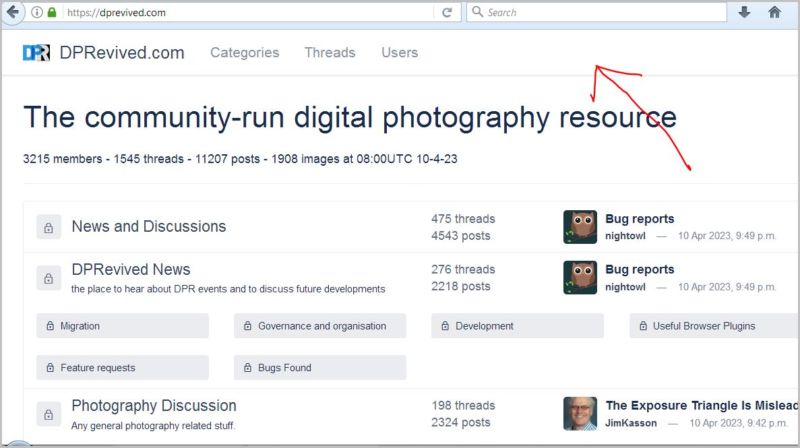Open the browser downloads arrow icon
Screen dimensions: 800x448
point(744,12)
